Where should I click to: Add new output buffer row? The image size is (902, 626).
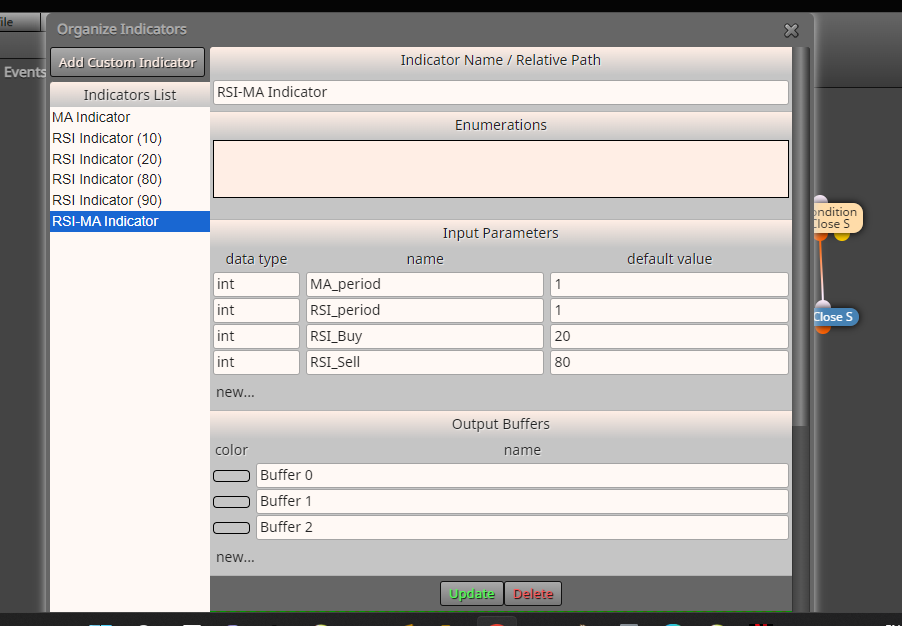coord(235,558)
